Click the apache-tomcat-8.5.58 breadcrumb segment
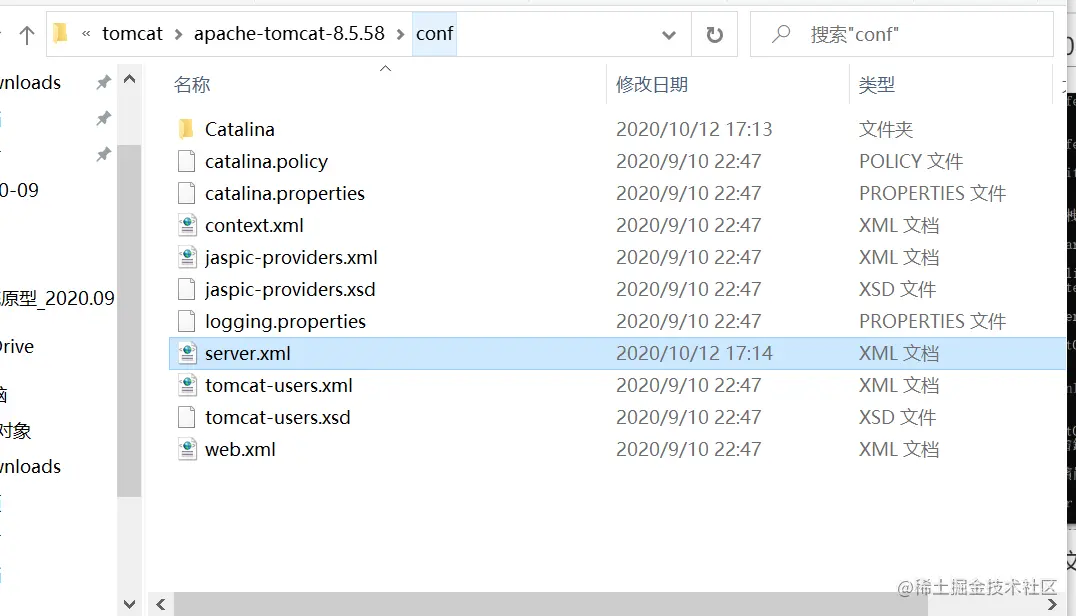This screenshot has height=616, width=1076. pyautogui.click(x=289, y=34)
